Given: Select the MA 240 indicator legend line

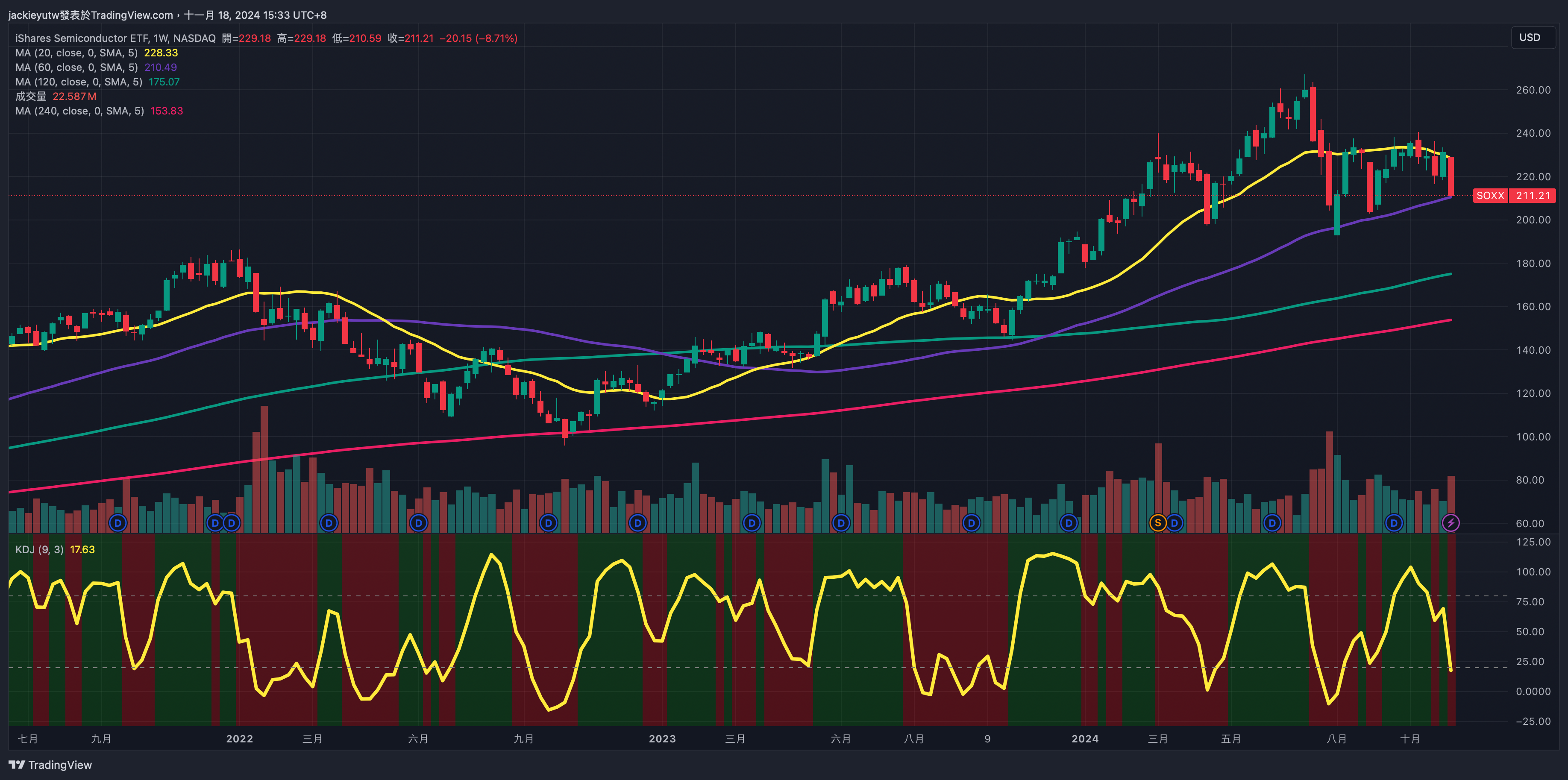Looking at the screenshot, I should [x=79, y=111].
